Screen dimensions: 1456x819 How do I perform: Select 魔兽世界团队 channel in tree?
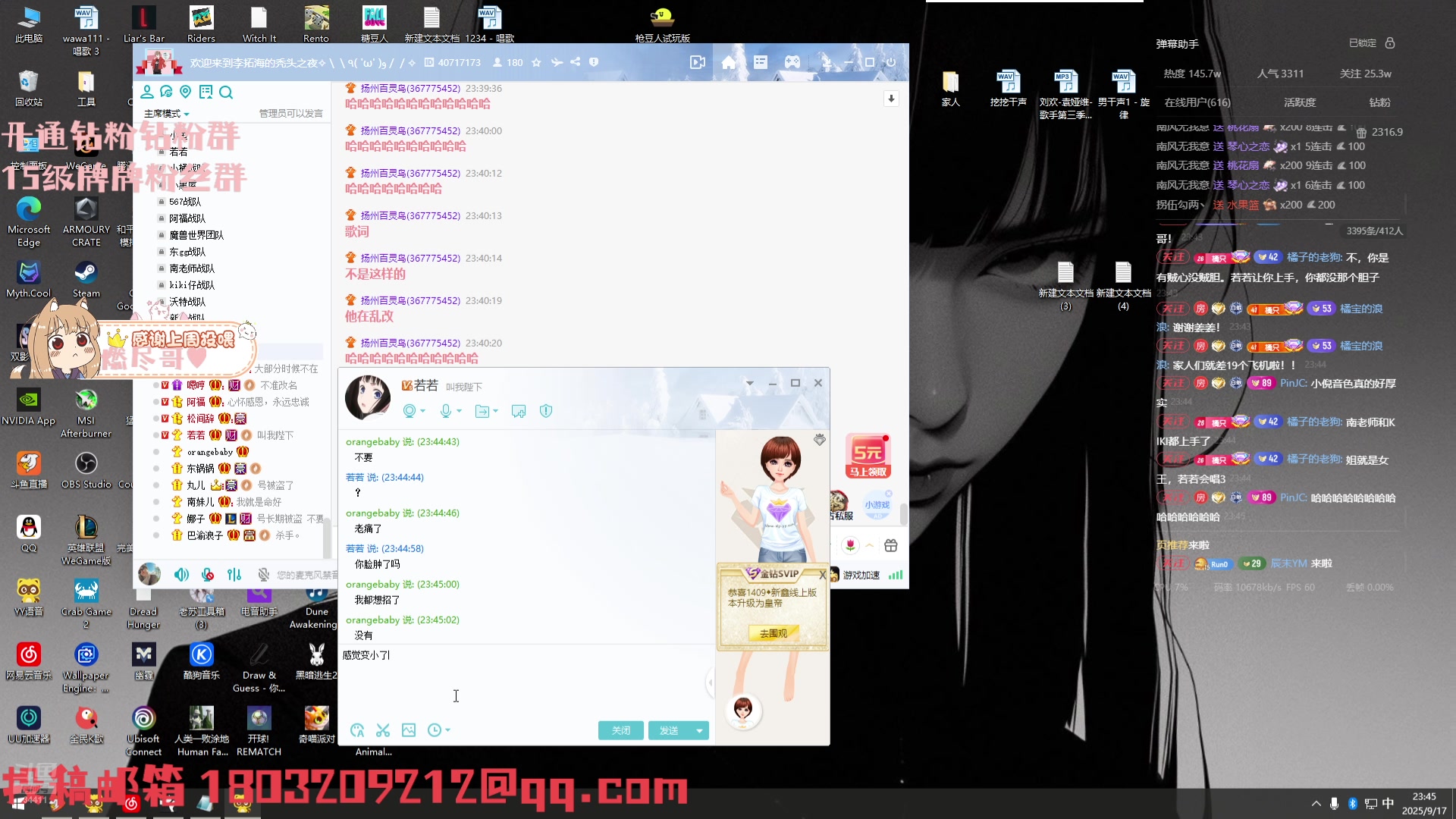click(x=196, y=235)
